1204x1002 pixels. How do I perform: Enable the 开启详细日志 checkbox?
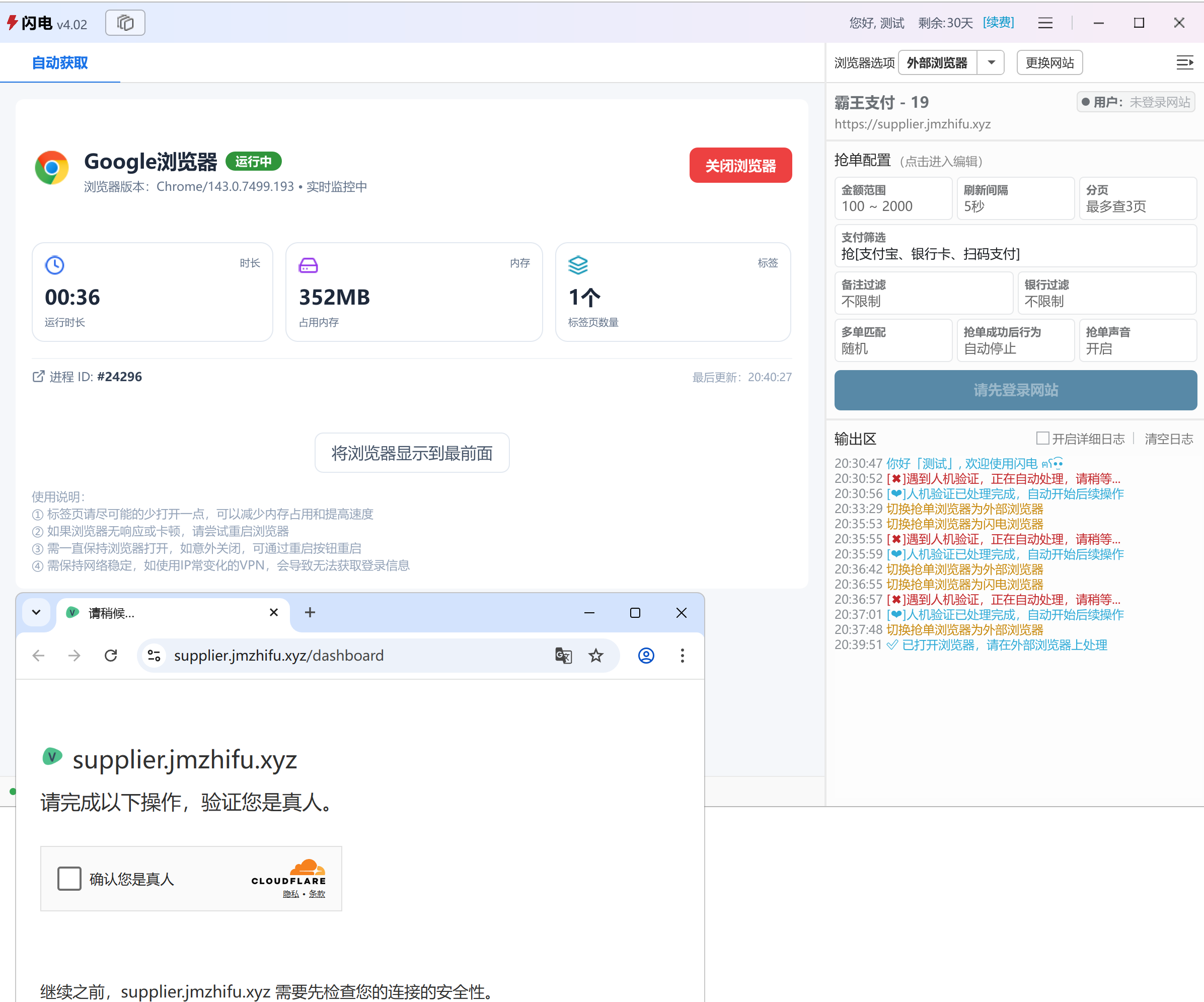[x=1042, y=438]
